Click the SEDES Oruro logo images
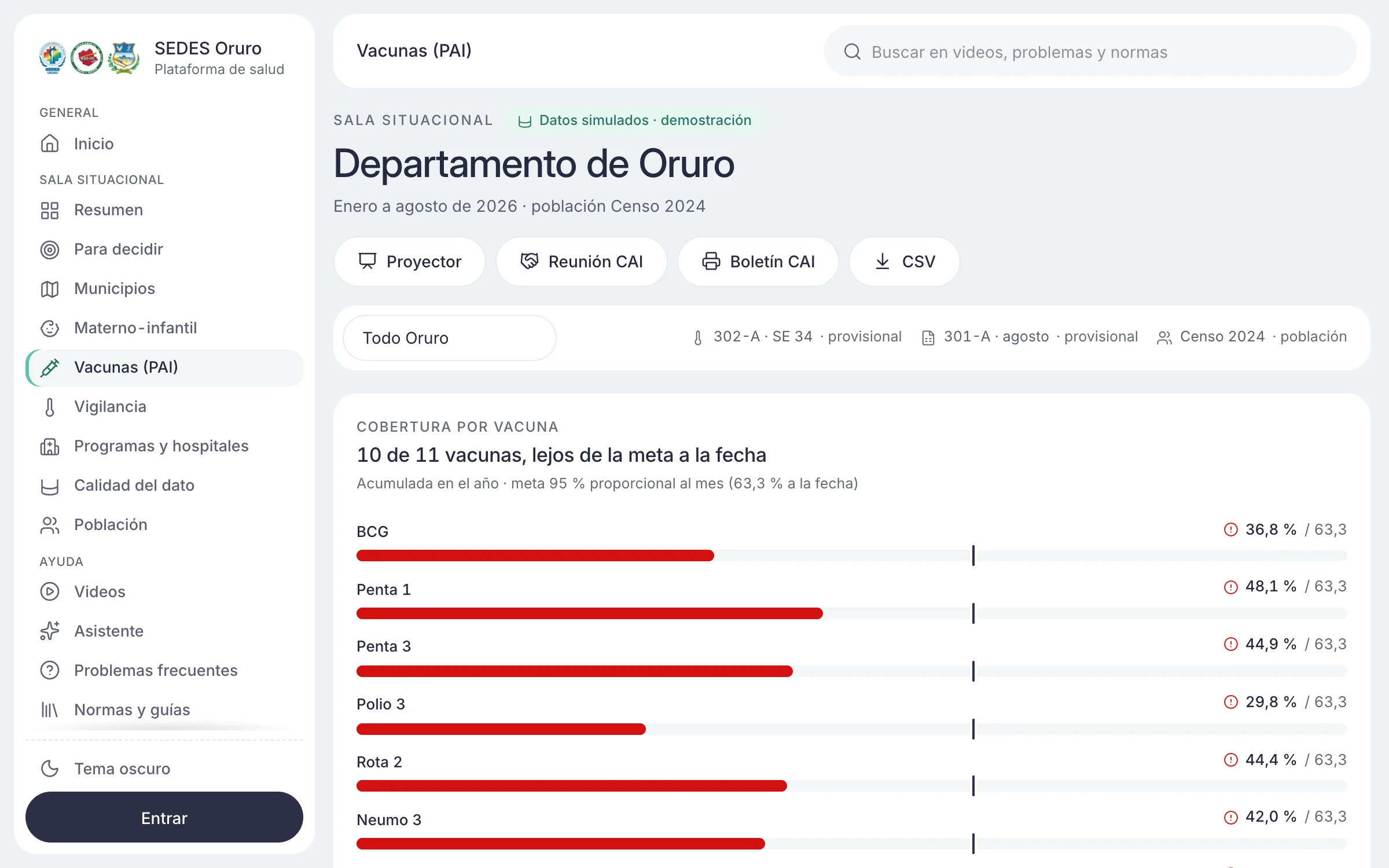Image resolution: width=1389 pixels, height=868 pixels. pos(89,58)
